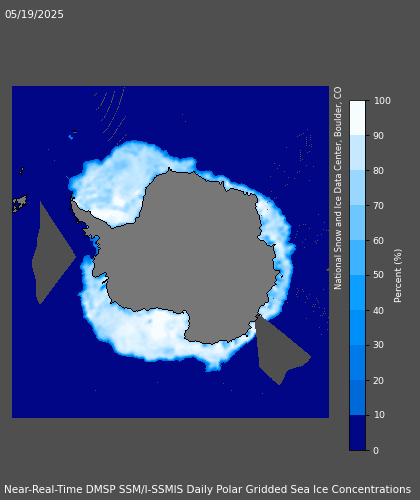
Task: Select the 80-90 percent pale blue band
Action: pos(357,153)
